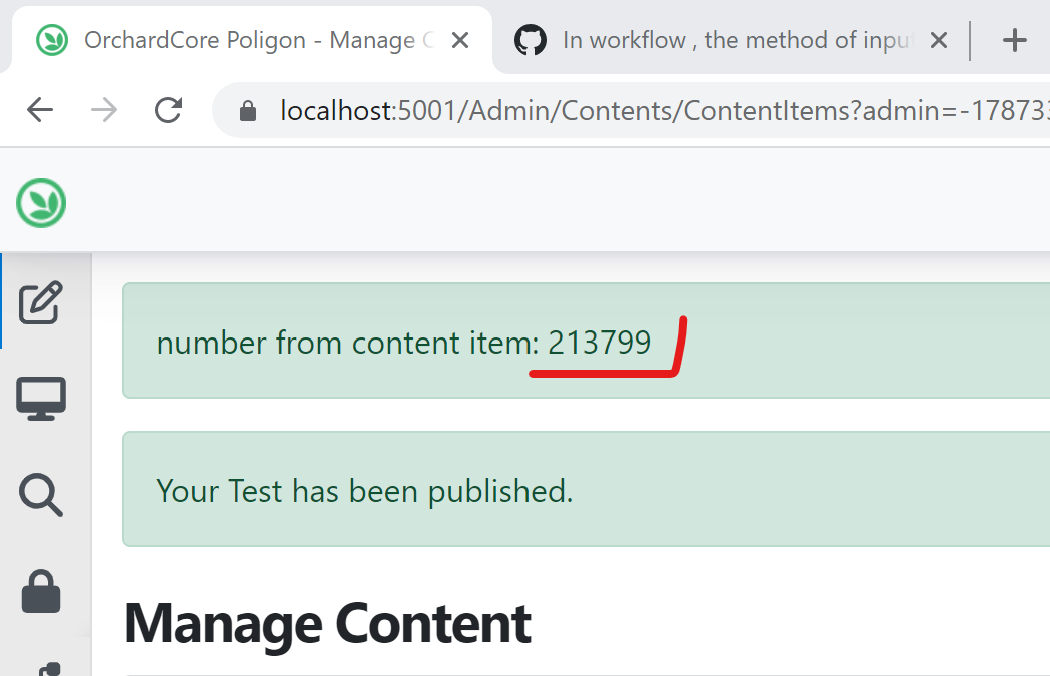The height and width of the screenshot is (676, 1050).
Task: Click the 'number from content item: 213799' banner
Action: [400, 341]
